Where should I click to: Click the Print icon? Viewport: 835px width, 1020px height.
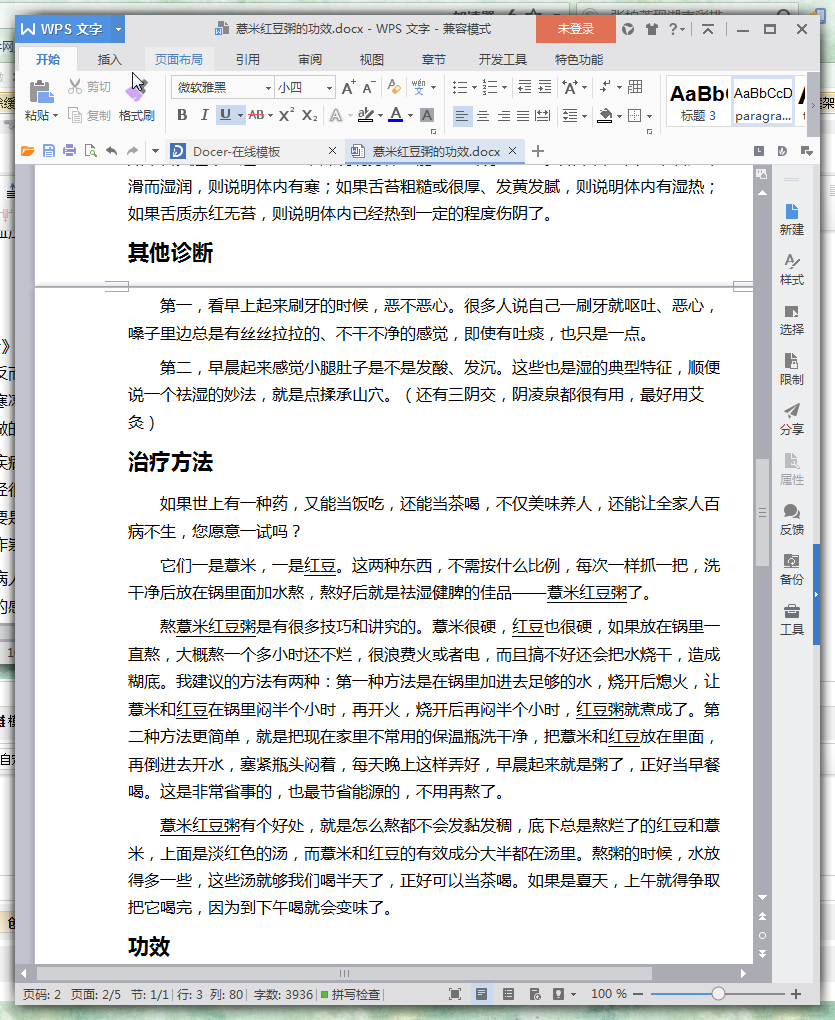(70, 151)
